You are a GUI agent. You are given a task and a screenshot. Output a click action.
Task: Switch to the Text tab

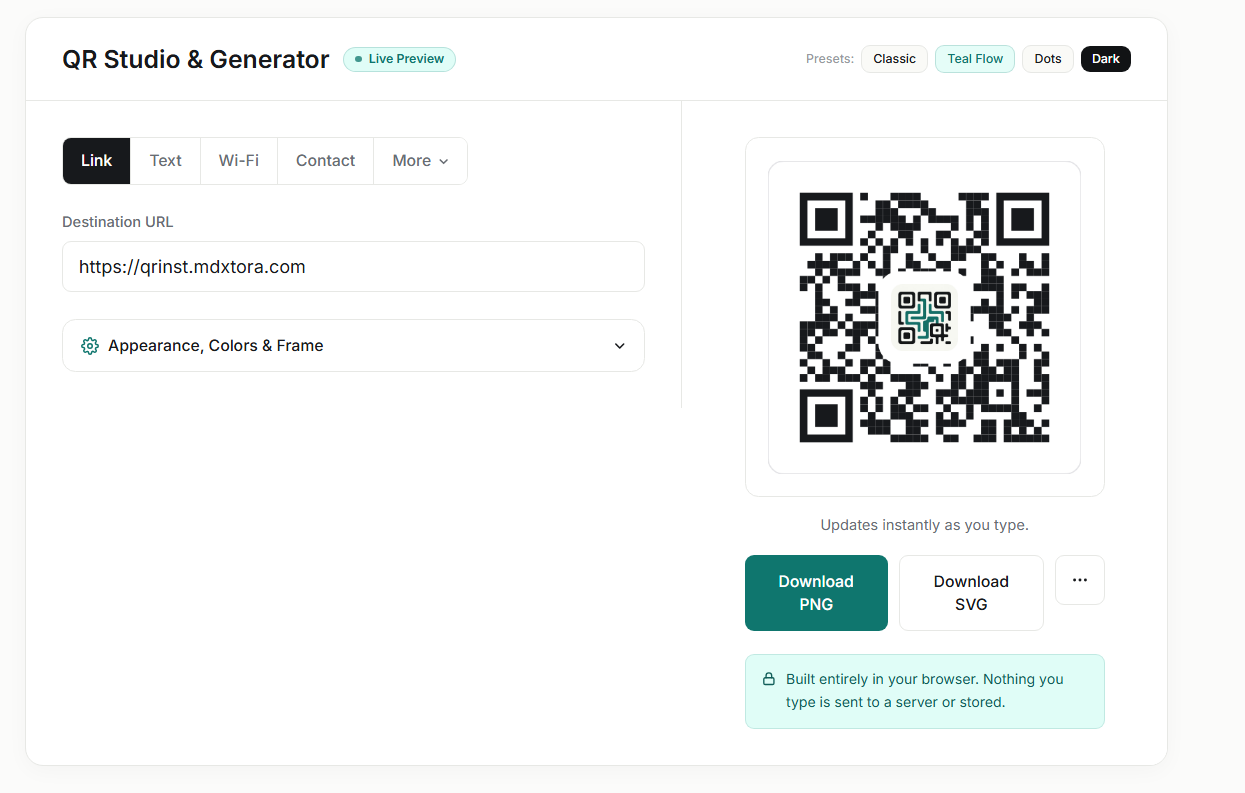click(166, 161)
